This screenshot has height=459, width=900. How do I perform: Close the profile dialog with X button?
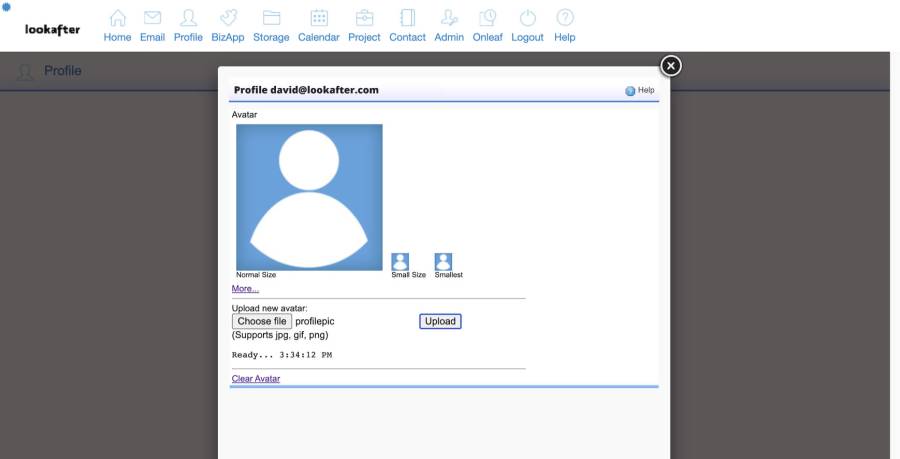tap(671, 65)
